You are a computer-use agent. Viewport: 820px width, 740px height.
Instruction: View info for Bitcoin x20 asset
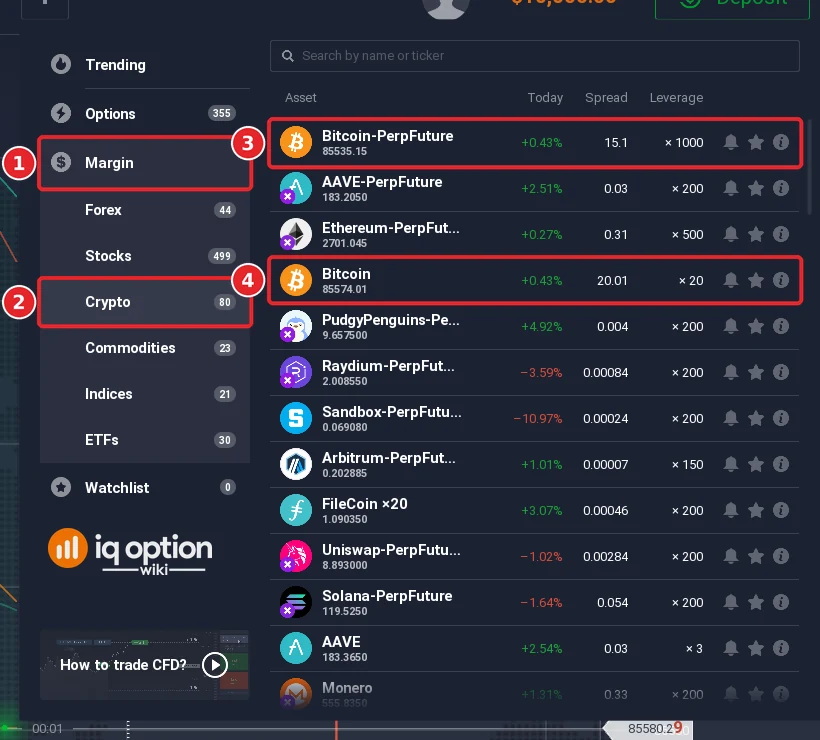pos(781,280)
